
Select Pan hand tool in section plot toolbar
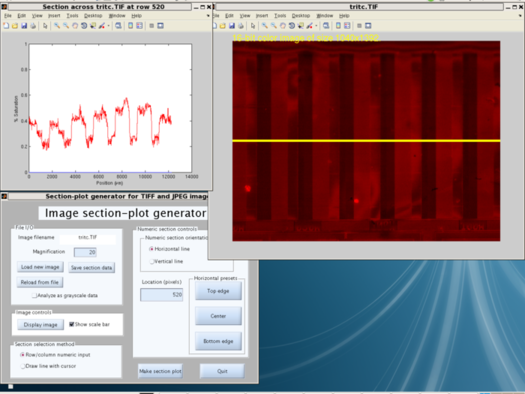pos(75,26)
